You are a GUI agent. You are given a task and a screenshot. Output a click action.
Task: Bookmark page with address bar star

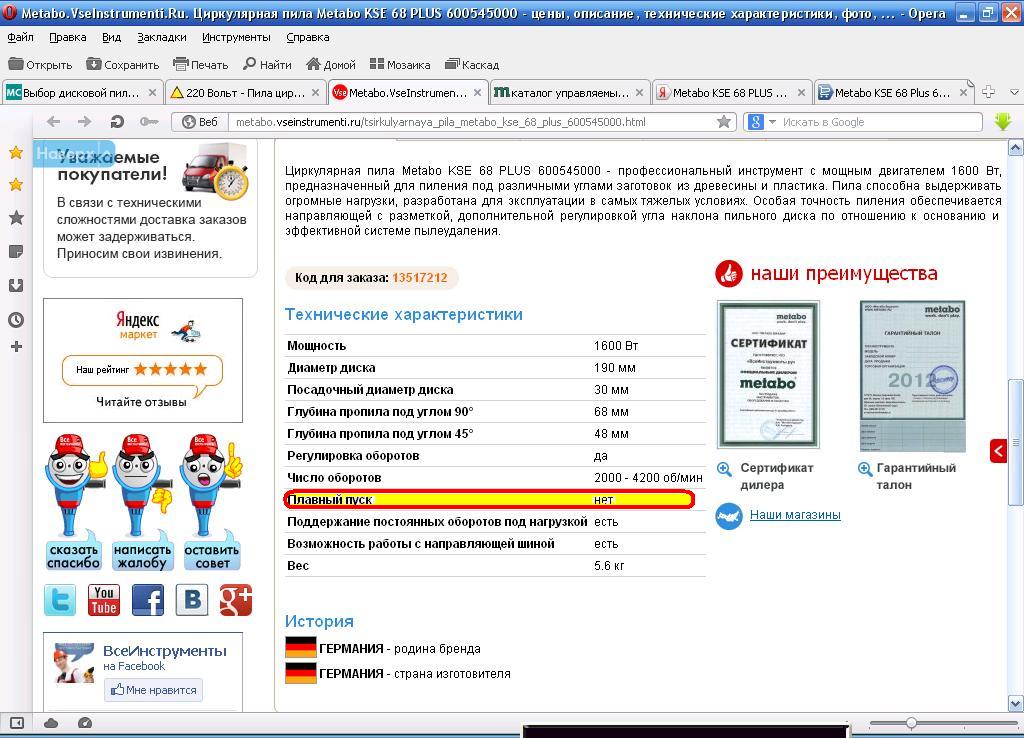(x=724, y=121)
